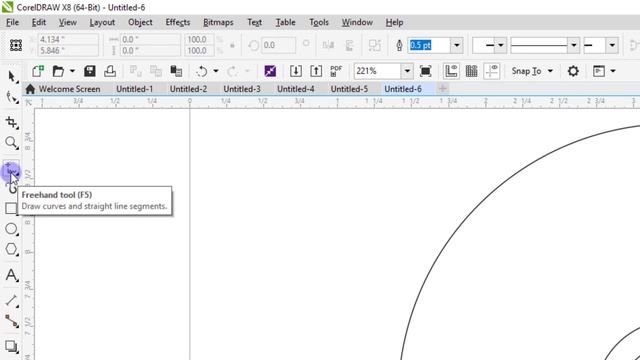Select the Pick tool
Viewport: 640px width, 360px height.
11,76
